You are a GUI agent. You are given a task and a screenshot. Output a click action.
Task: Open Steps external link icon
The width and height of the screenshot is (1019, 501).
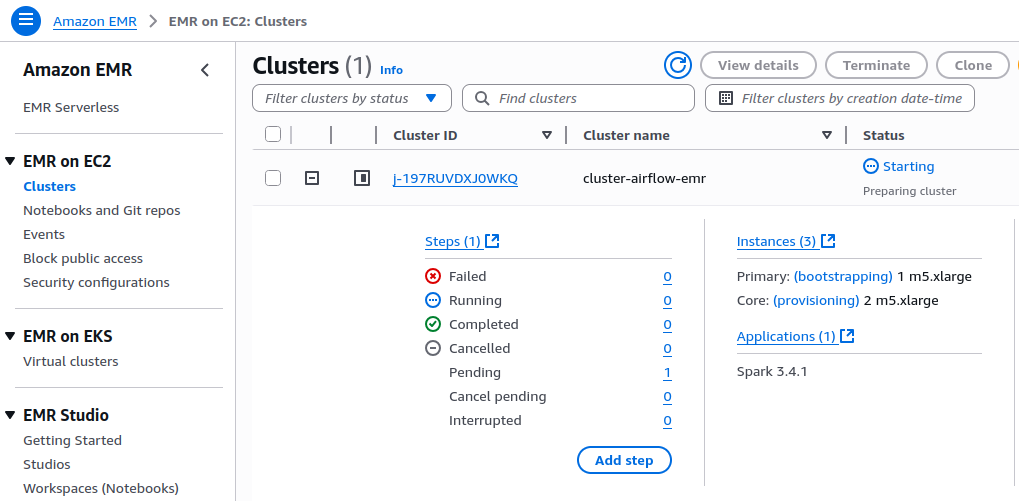492,242
